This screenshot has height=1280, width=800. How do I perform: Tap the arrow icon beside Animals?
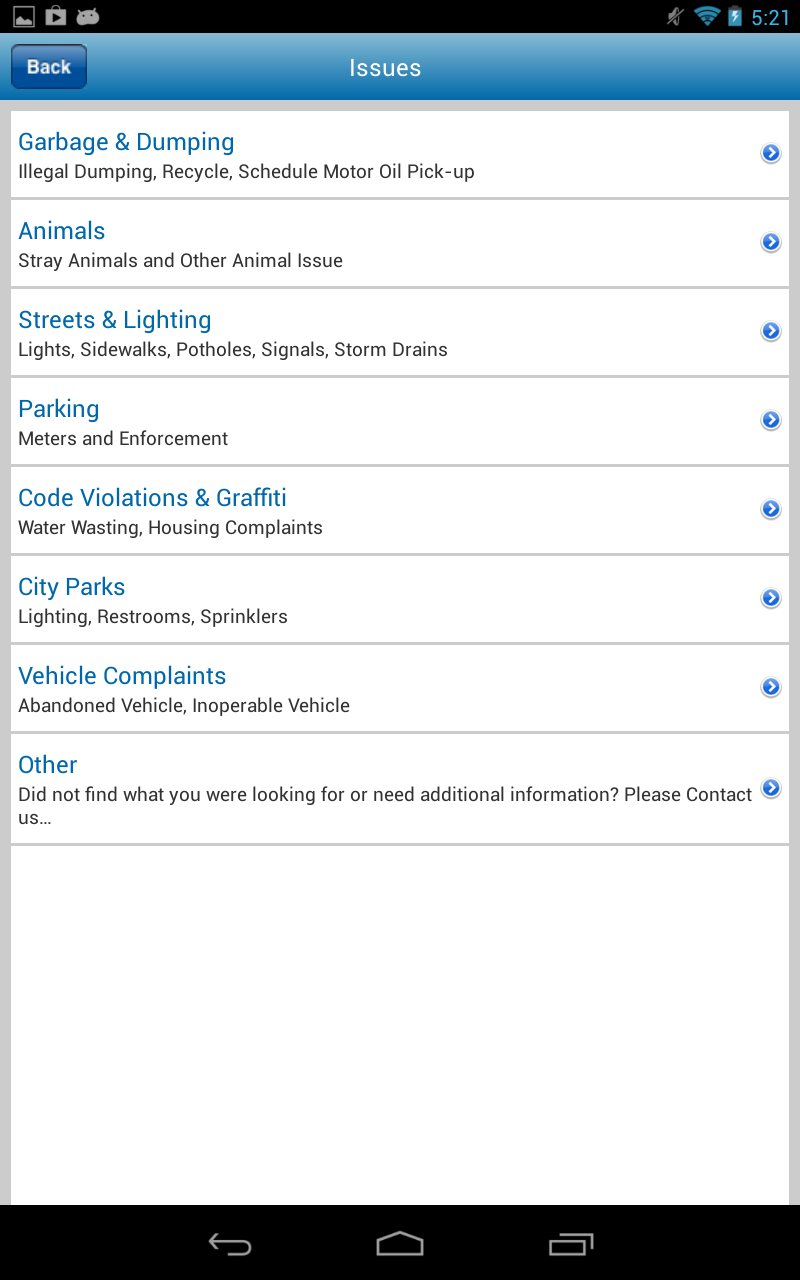[x=770, y=242]
